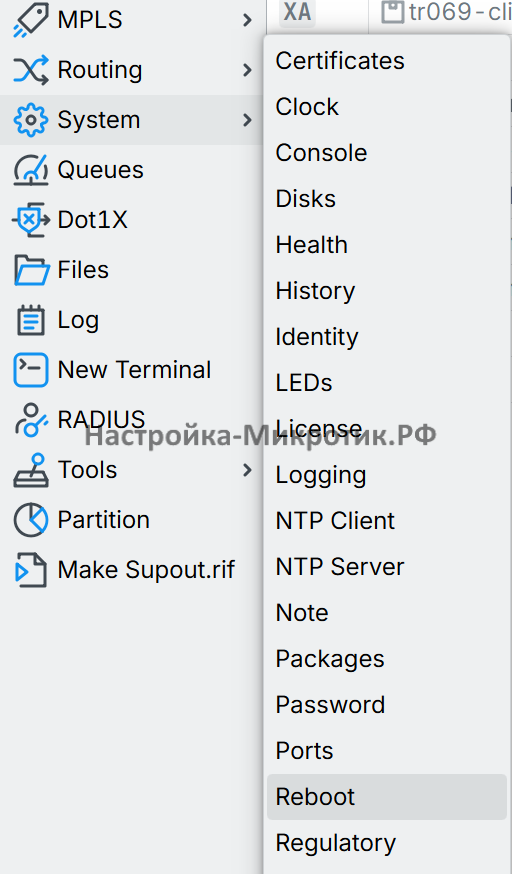
Task: Click the RADIUS user-key icon
Action: [x=31, y=420]
